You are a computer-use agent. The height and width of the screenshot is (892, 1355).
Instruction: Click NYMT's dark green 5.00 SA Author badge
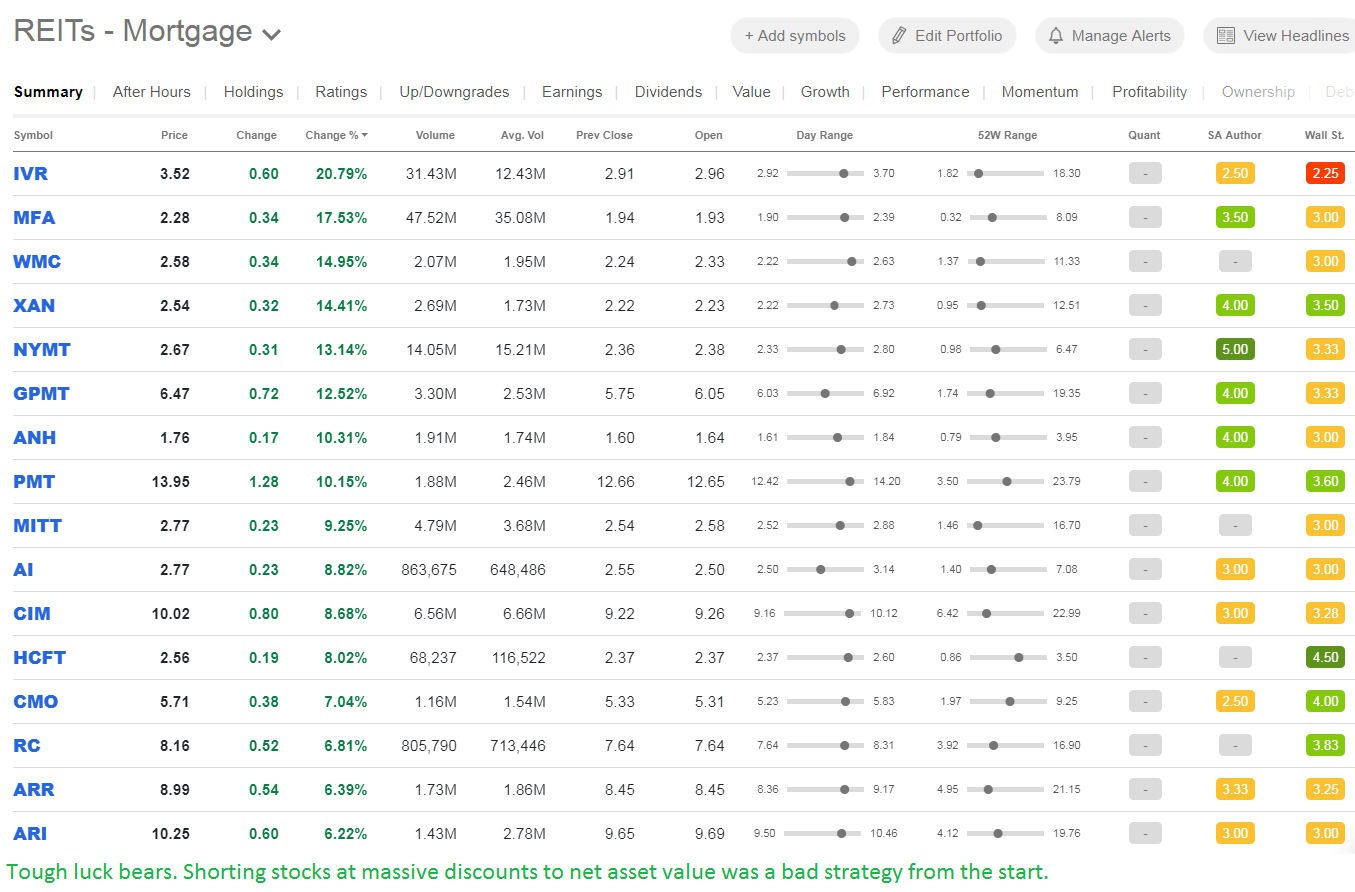tap(1235, 350)
